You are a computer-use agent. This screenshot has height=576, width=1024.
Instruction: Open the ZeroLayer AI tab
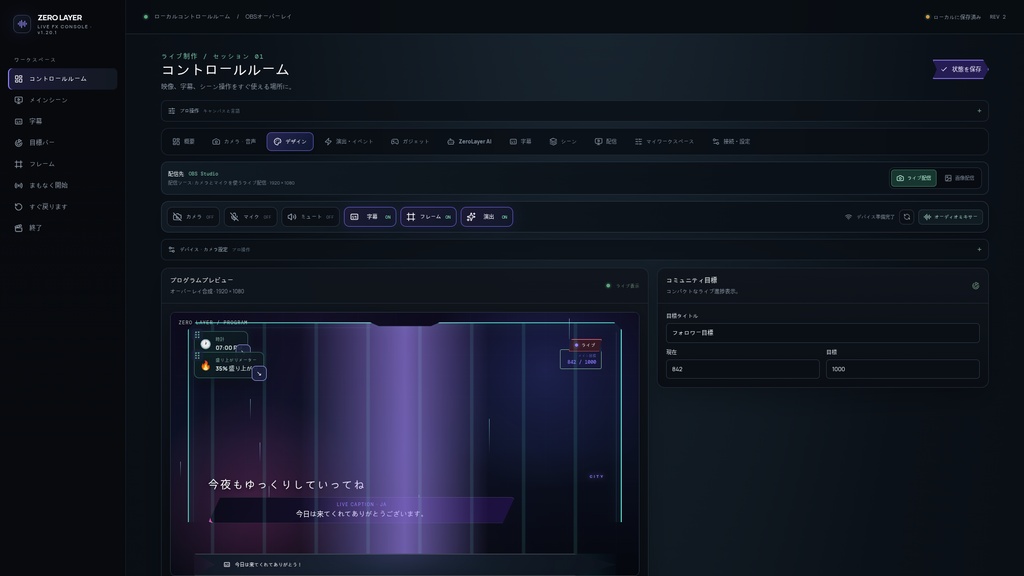point(469,142)
